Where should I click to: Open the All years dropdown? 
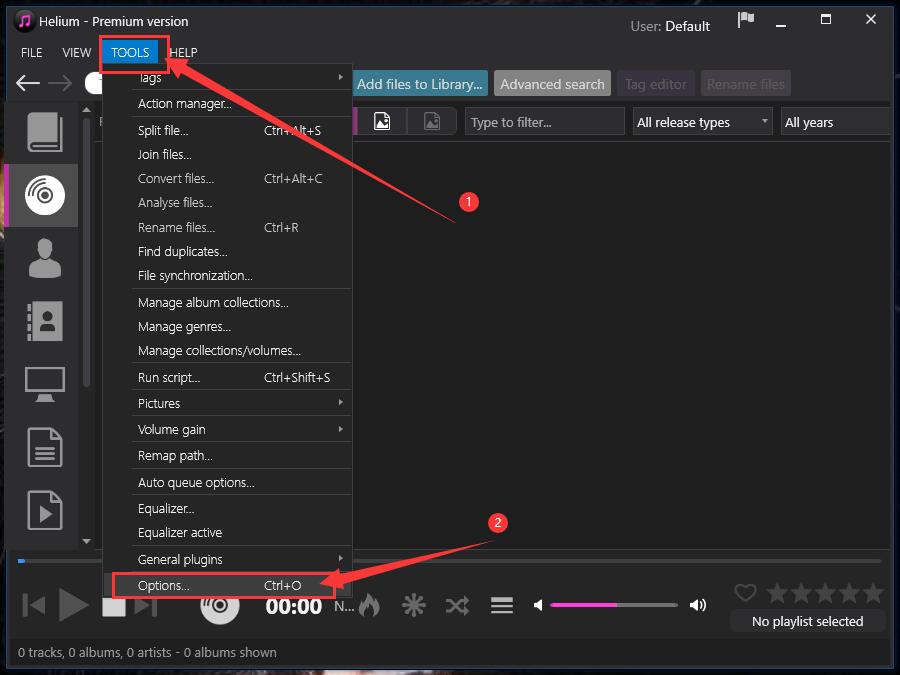click(x=836, y=122)
